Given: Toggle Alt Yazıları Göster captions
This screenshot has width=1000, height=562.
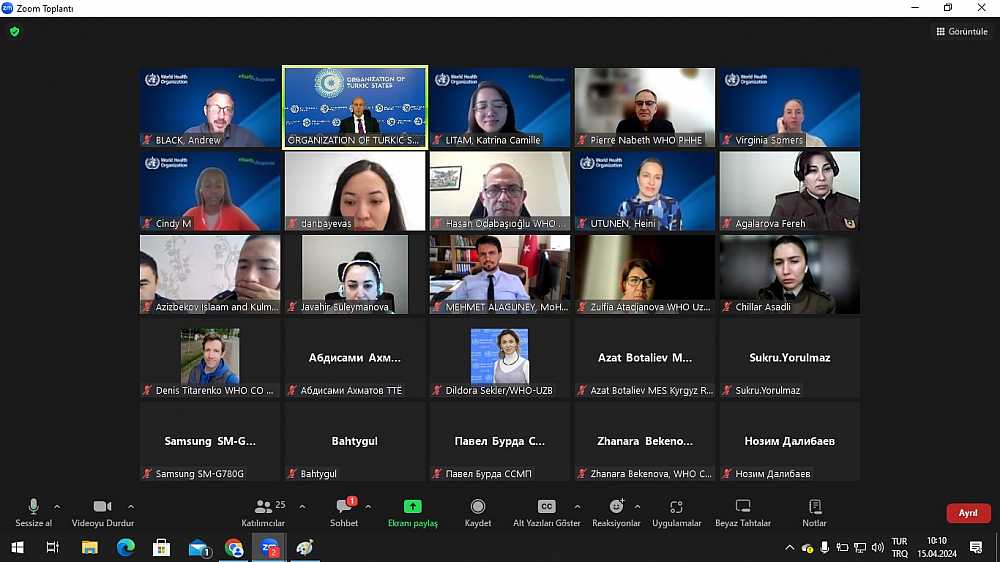Looking at the screenshot, I should (x=546, y=512).
